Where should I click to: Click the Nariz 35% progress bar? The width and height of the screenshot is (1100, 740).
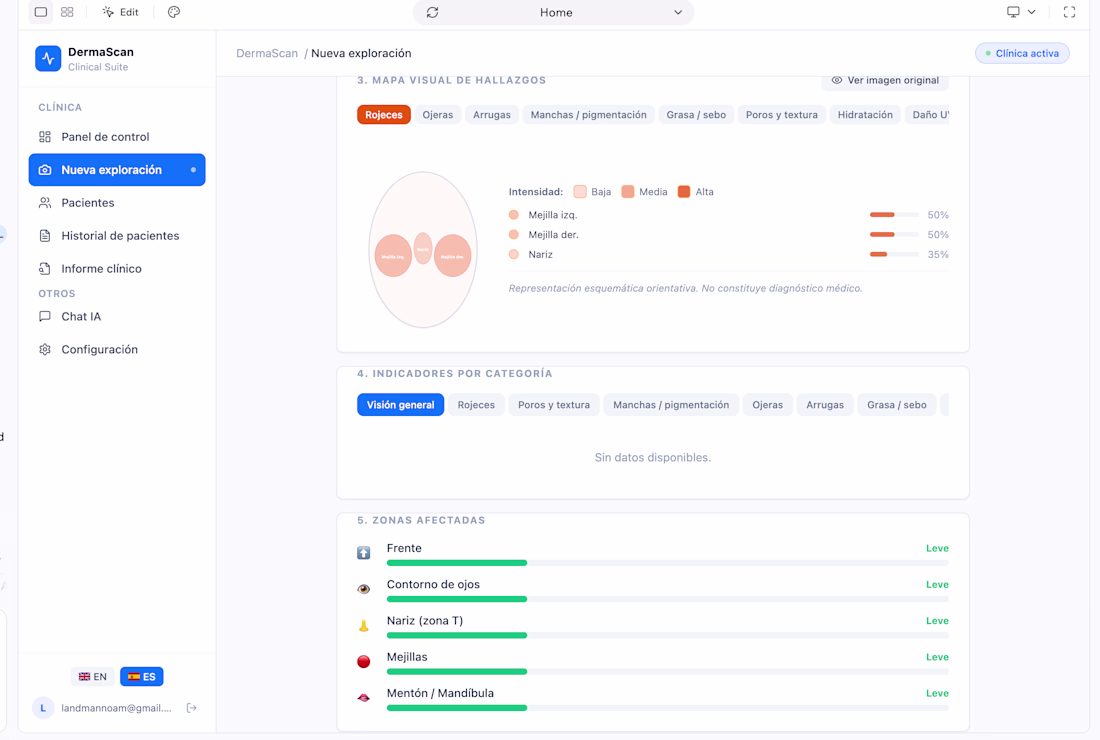[894, 255]
